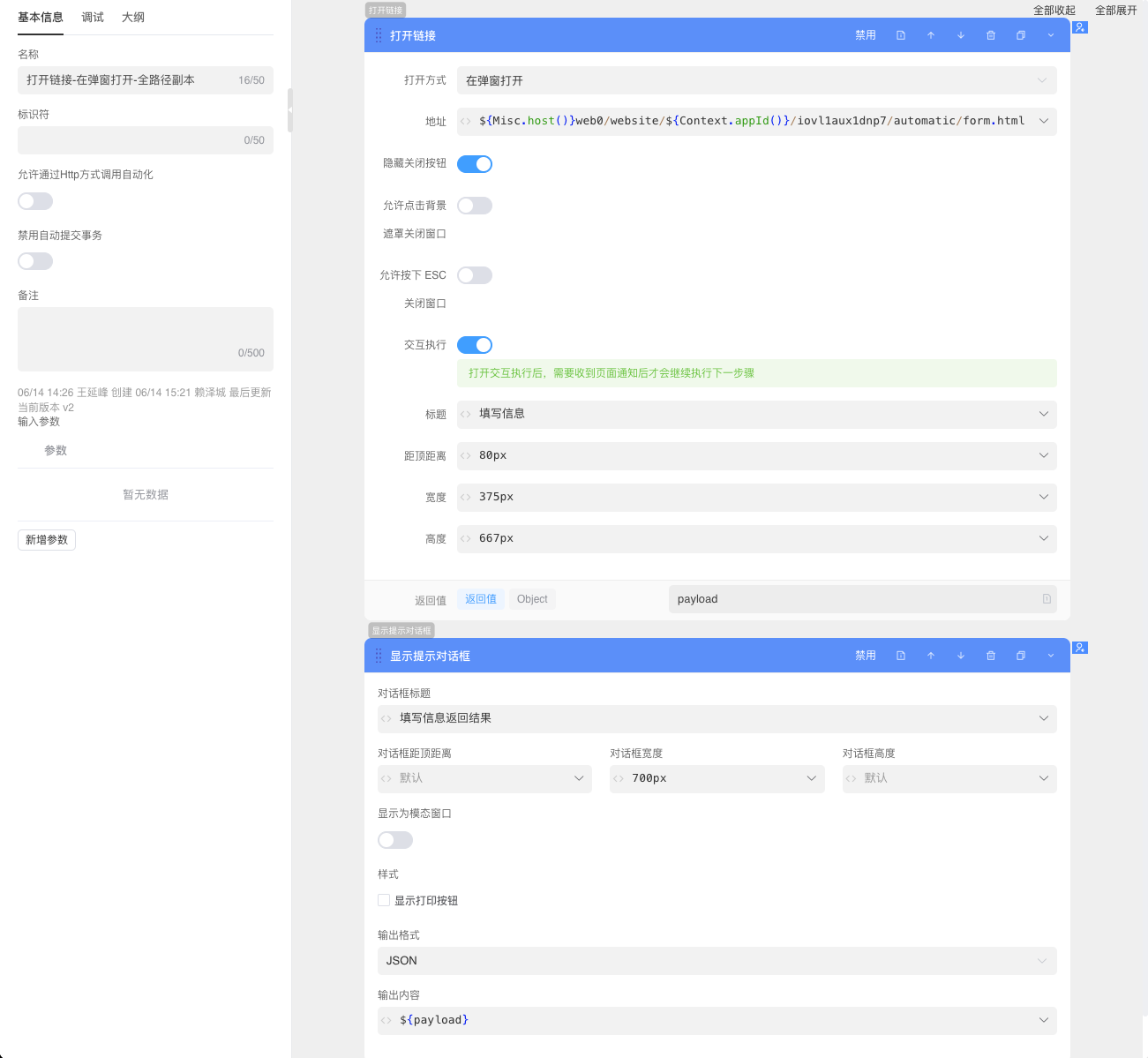
Task: Click 全部收起 to collapse all steps
Action: pyautogui.click(x=1054, y=11)
